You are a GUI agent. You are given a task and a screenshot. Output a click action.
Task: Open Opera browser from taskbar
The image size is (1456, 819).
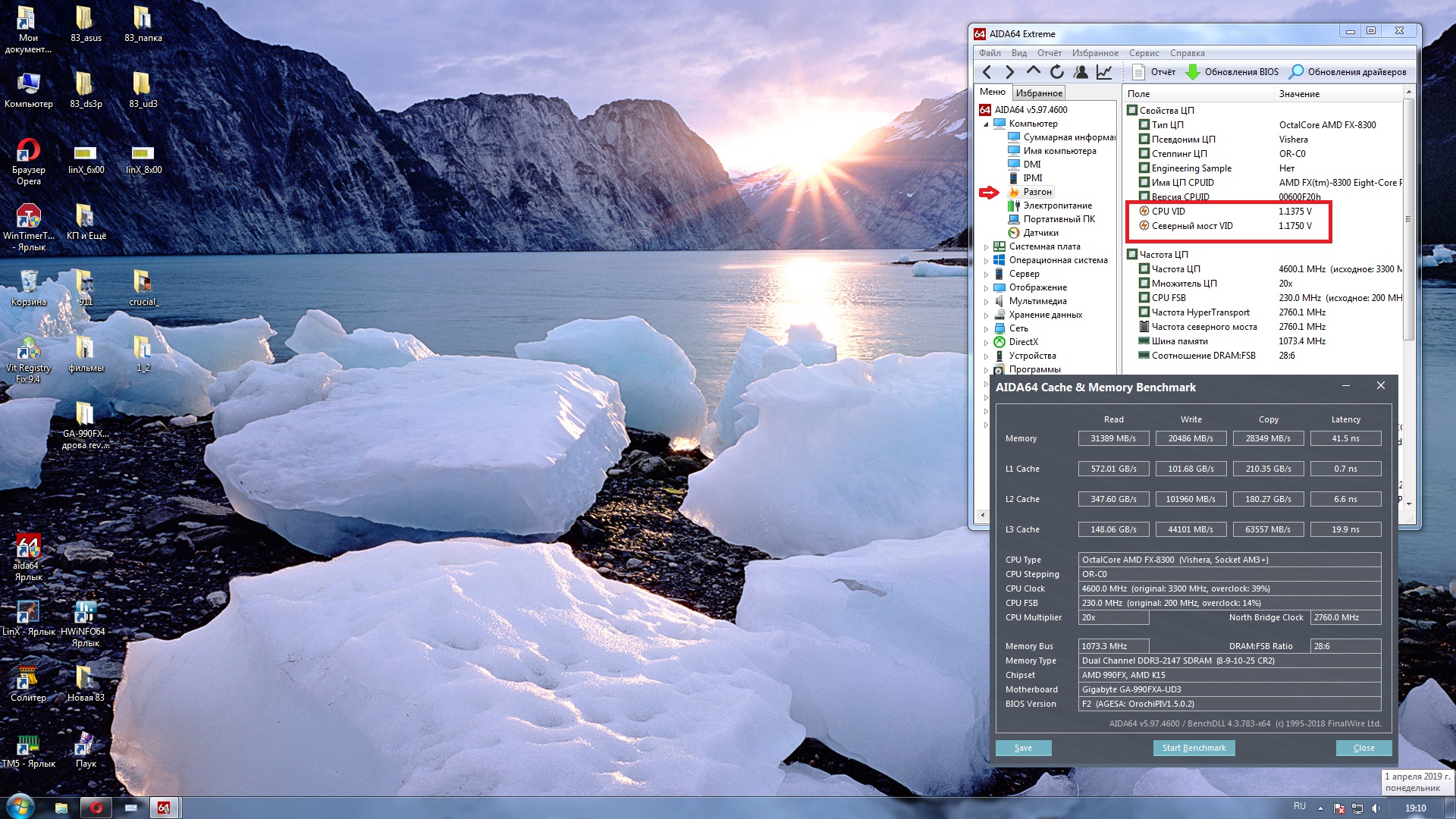click(x=96, y=808)
